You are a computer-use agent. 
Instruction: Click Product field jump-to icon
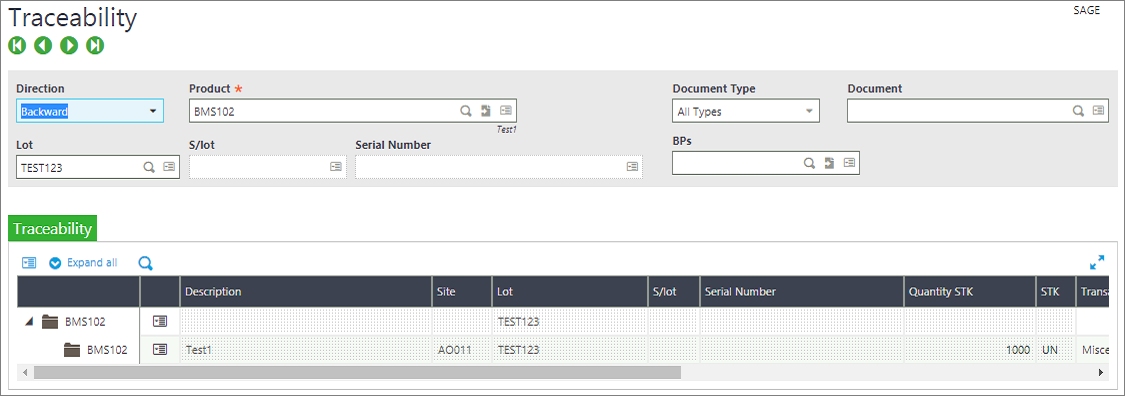486,110
